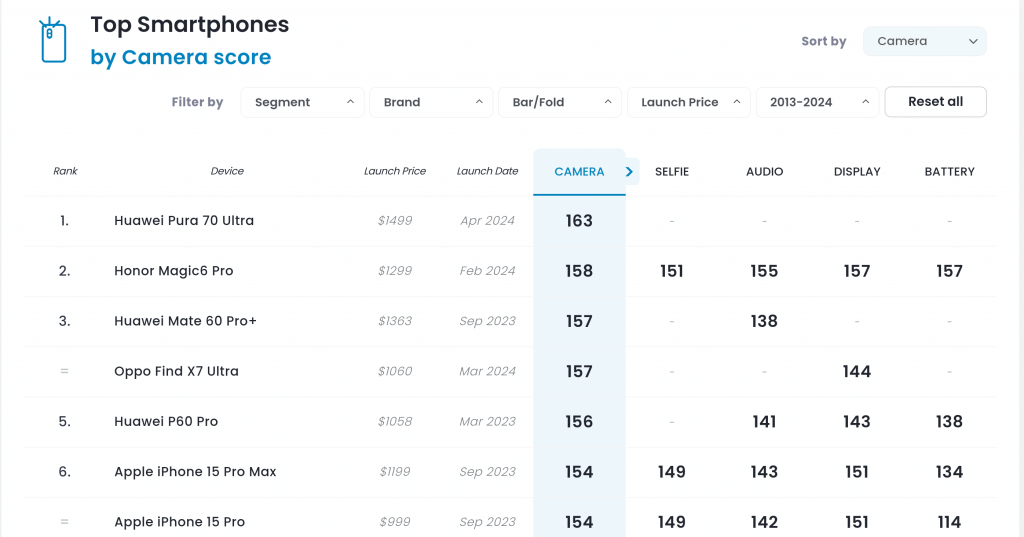Switch to the SELFIE column tab
This screenshot has width=1024, height=537.
point(672,172)
